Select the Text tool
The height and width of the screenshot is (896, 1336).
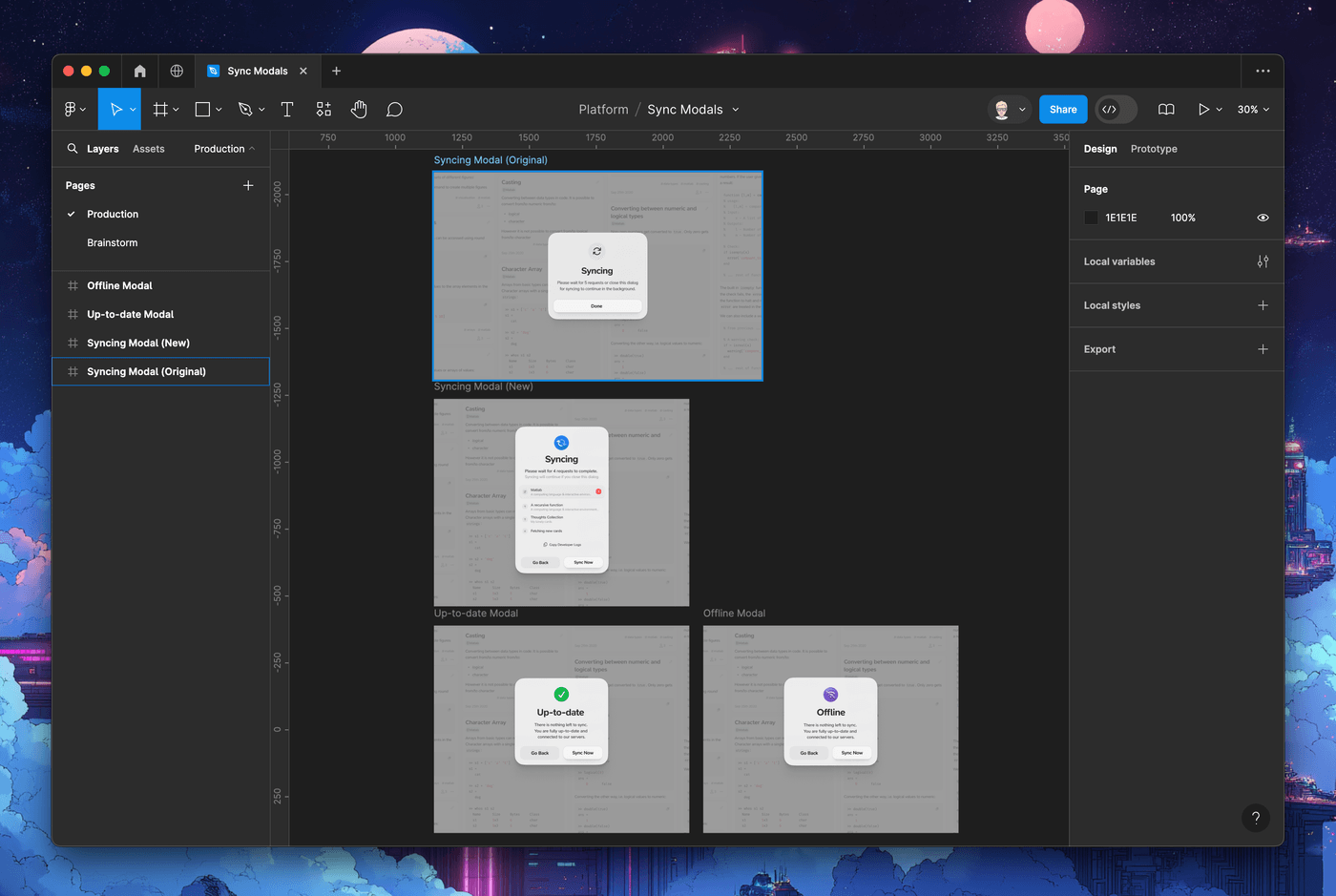coord(286,109)
